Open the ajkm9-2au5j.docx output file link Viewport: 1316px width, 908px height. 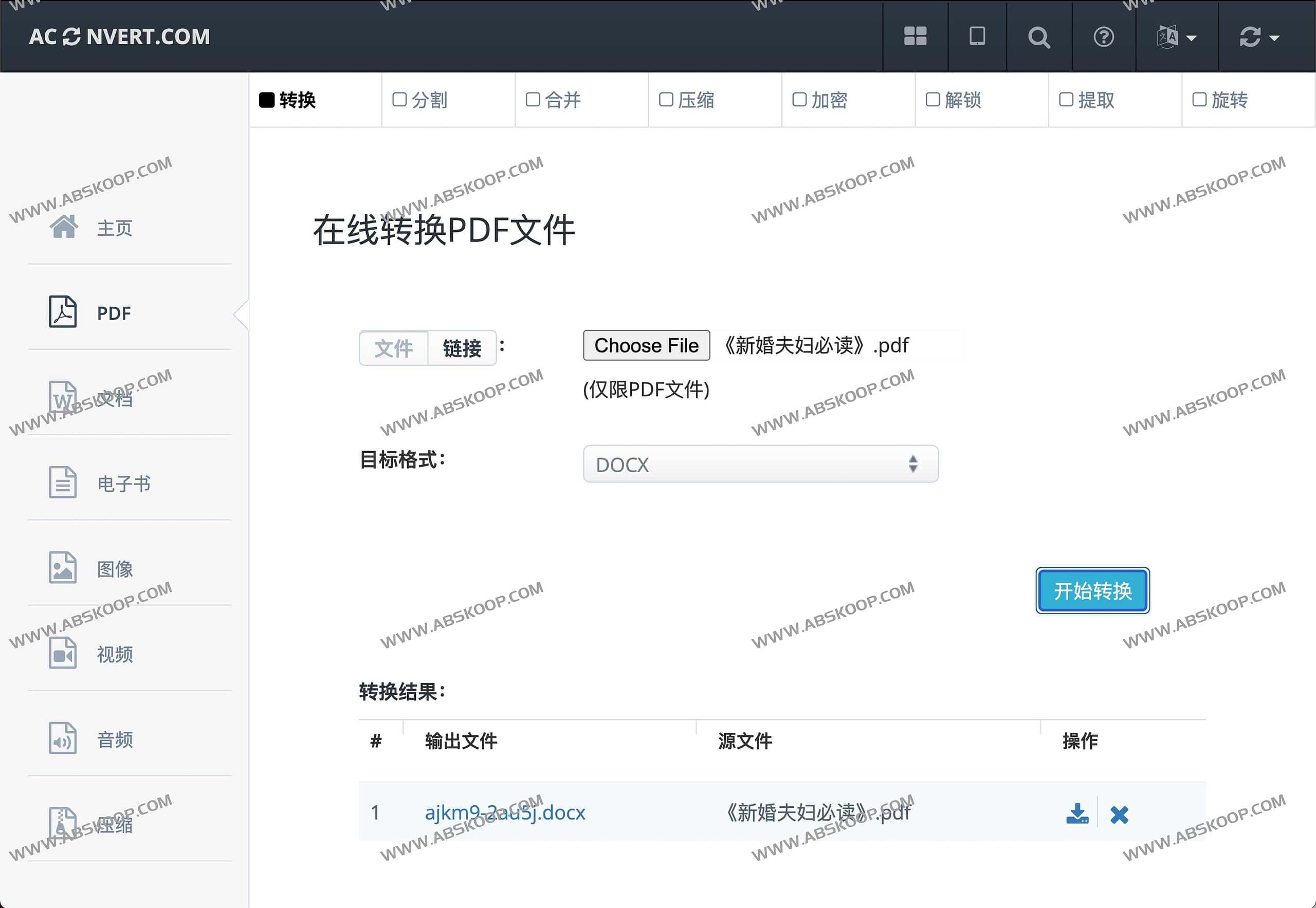[x=505, y=812]
